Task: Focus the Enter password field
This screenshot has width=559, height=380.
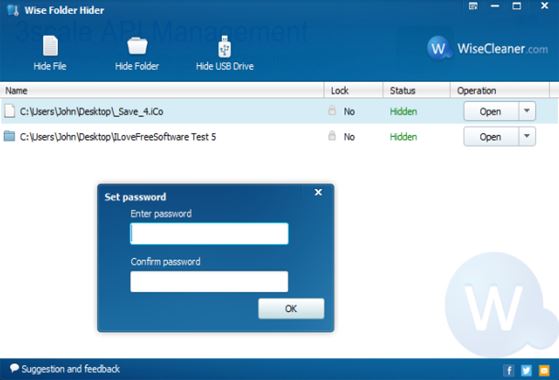Action: pyautogui.click(x=209, y=233)
